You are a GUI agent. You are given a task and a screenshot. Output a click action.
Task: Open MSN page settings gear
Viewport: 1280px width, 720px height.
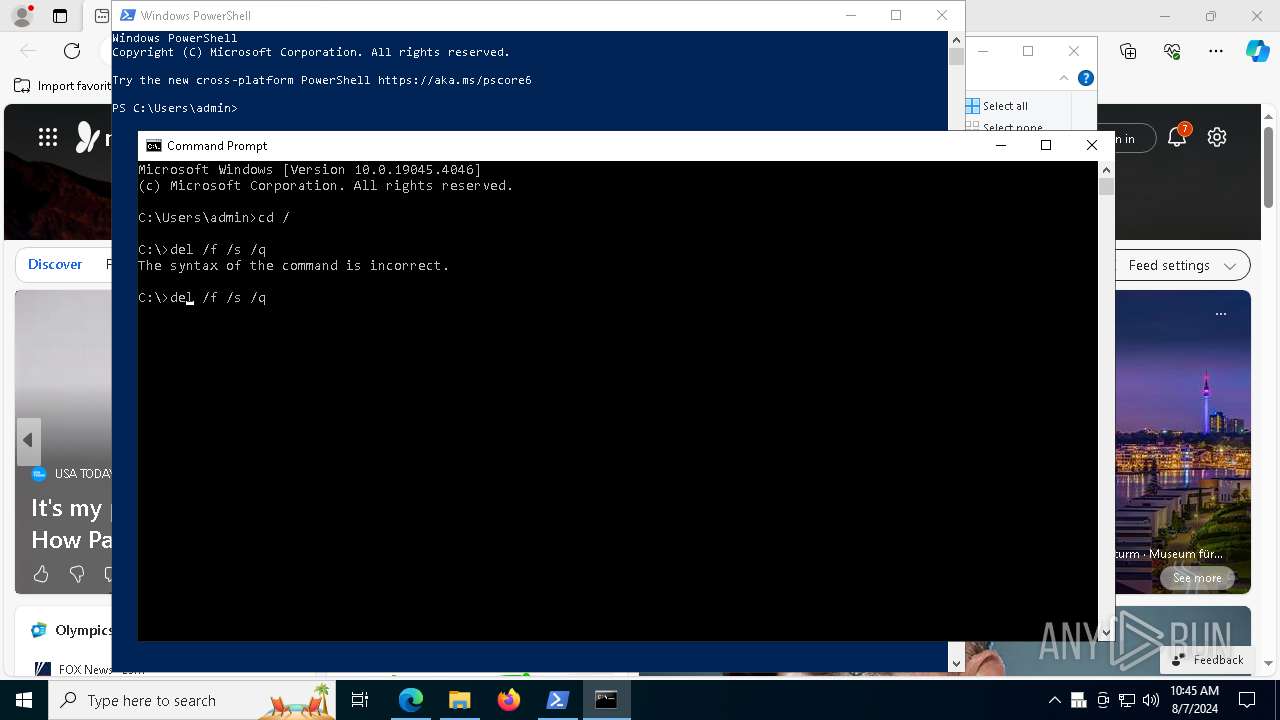pyautogui.click(x=1217, y=138)
